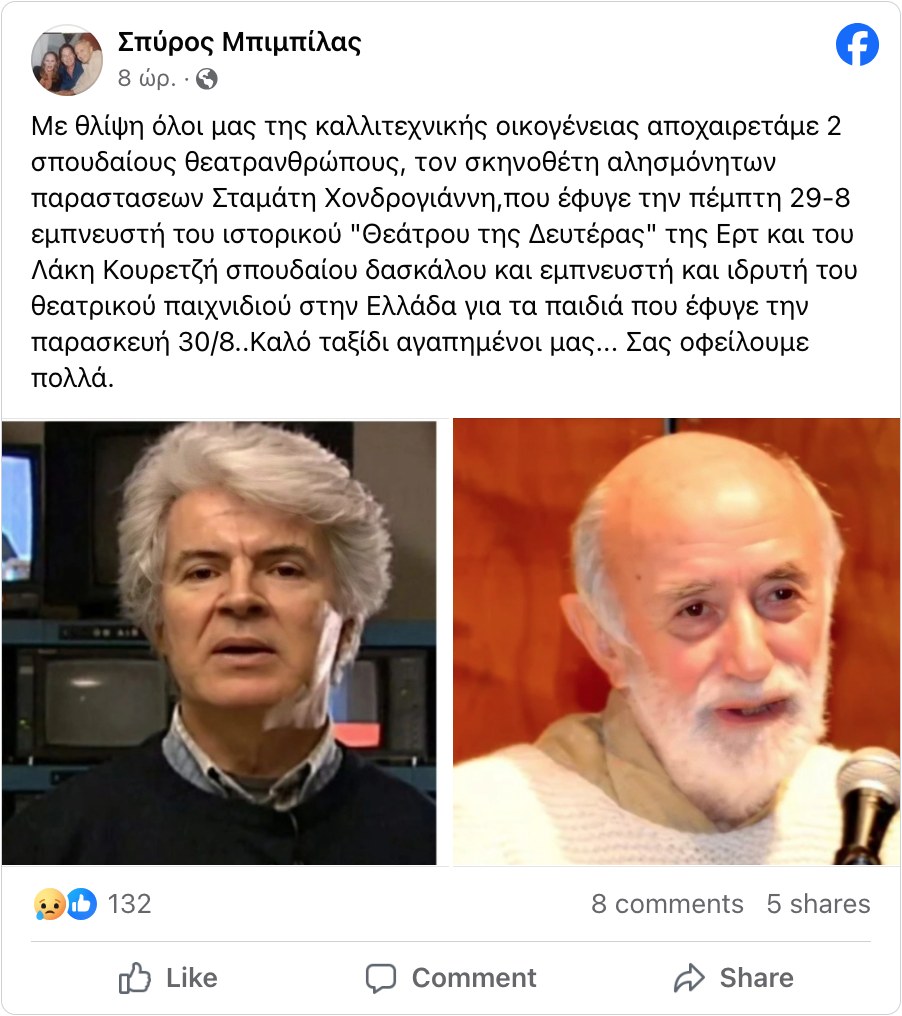Click the sad reaction emoji icon

tap(49, 904)
